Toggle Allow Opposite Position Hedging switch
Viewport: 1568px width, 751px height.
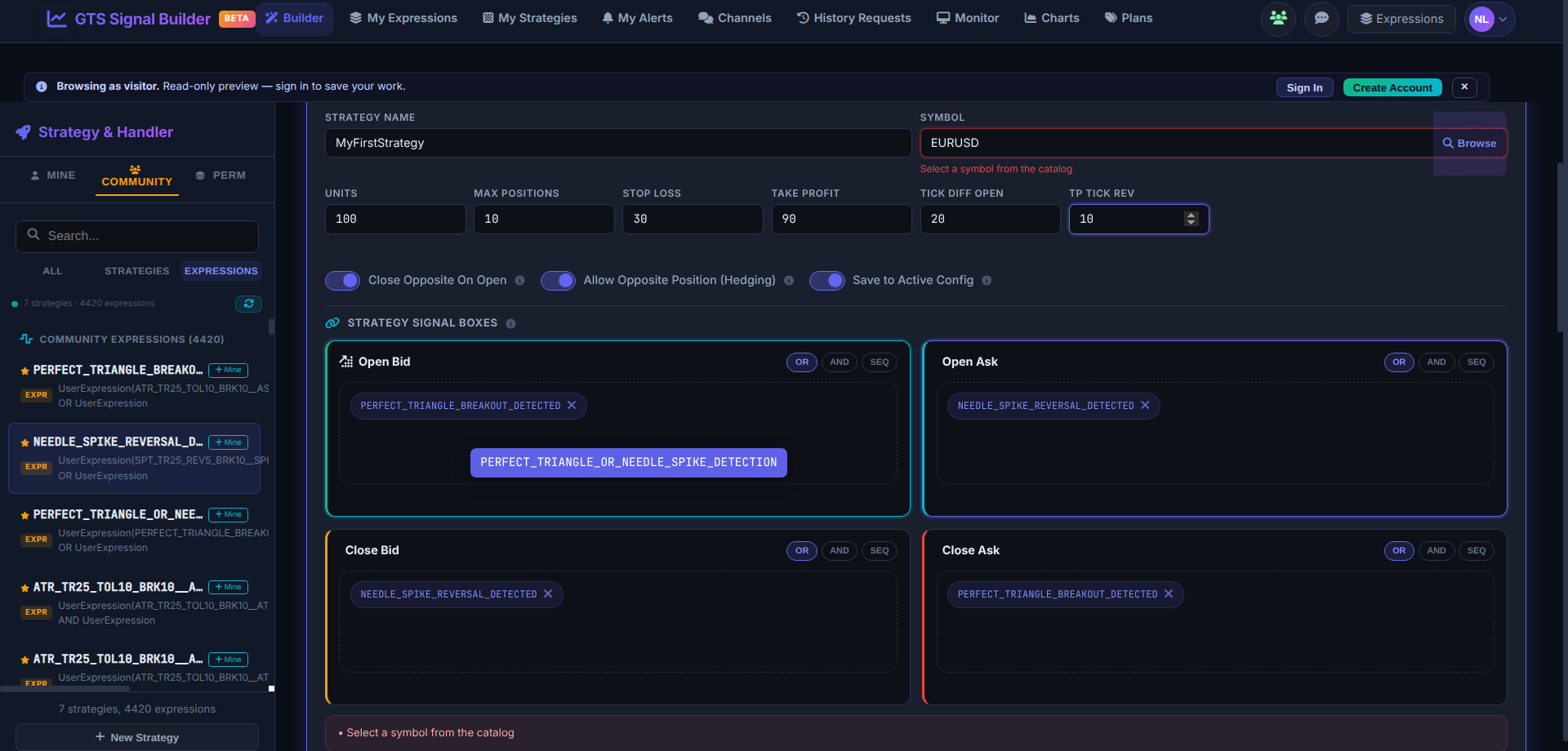558,281
